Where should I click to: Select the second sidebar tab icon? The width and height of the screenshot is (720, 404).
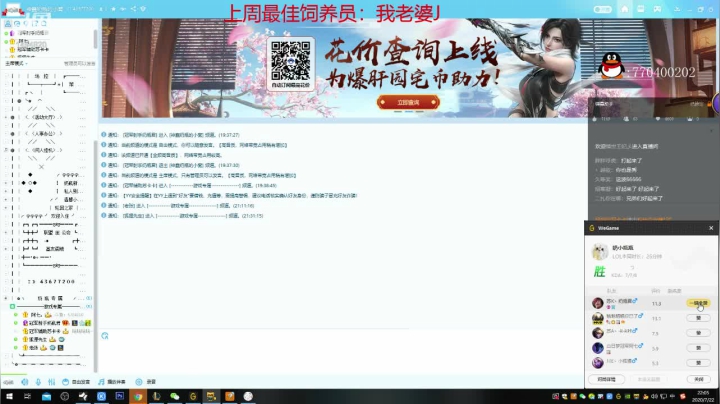click(x=17, y=23)
